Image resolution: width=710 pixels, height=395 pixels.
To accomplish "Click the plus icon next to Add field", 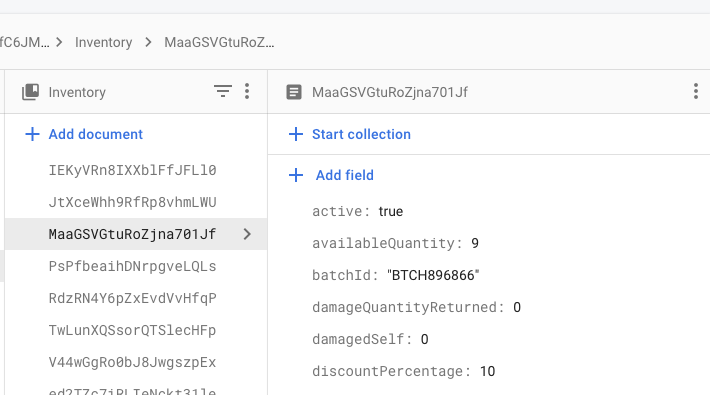I will [x=296, y=175].
